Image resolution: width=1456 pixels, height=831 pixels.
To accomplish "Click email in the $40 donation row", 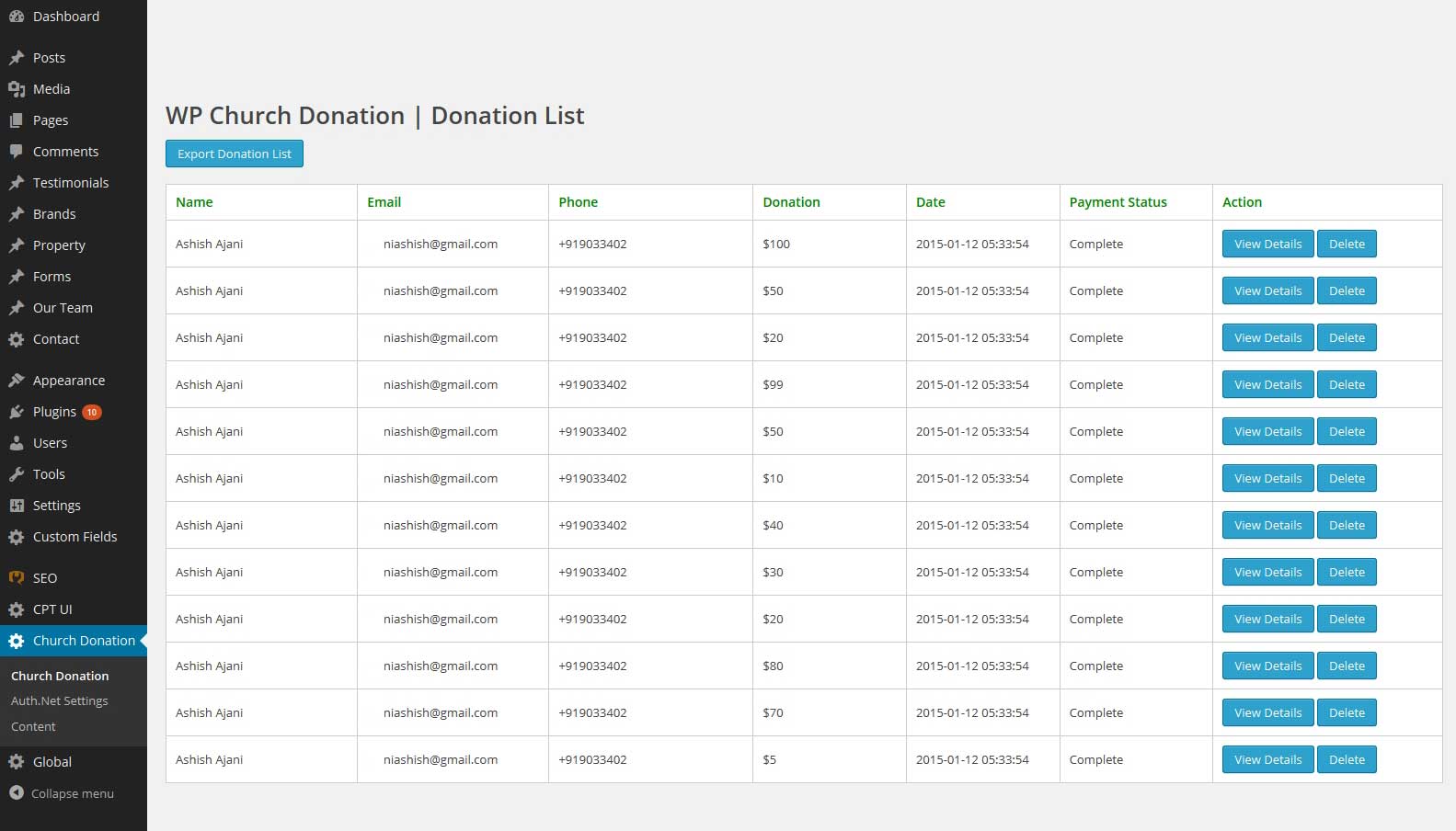I will pyautogui.click(x=441, y=525).
